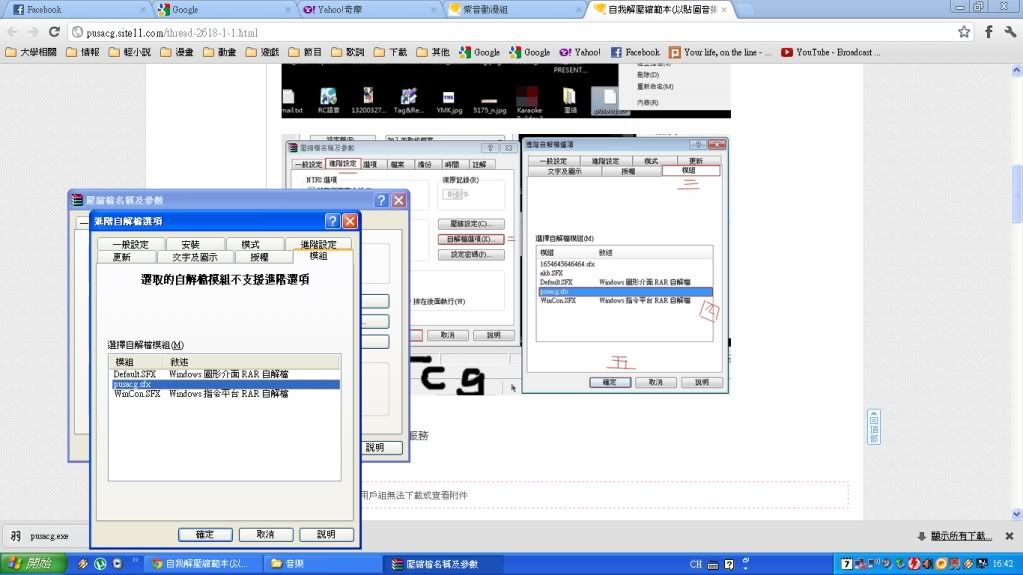The image size is (1023, 575).
Task: Click the question mark help icon in SFX dialog
Action: point(332,221)
